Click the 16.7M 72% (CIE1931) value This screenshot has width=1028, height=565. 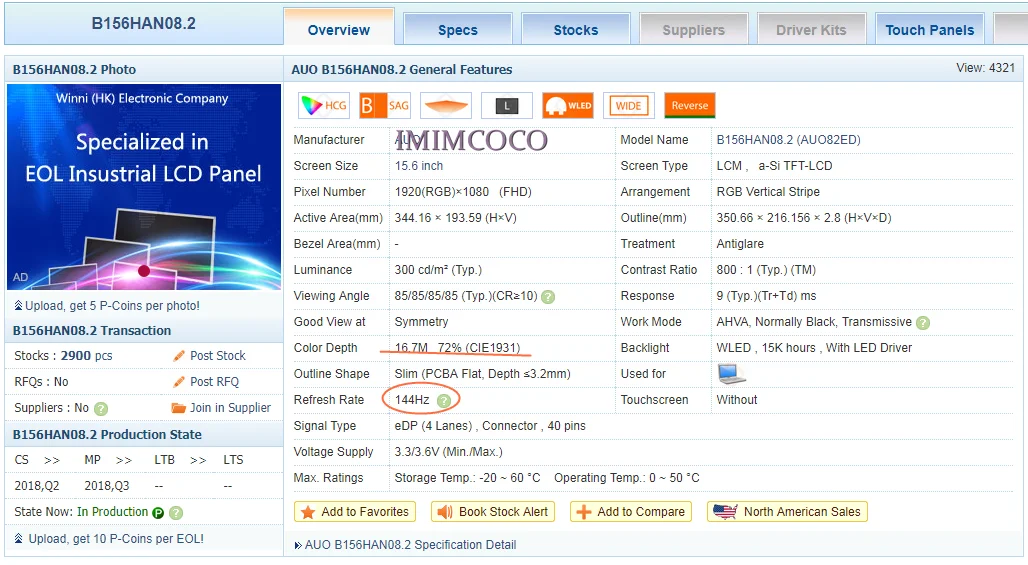click(457, 348)
